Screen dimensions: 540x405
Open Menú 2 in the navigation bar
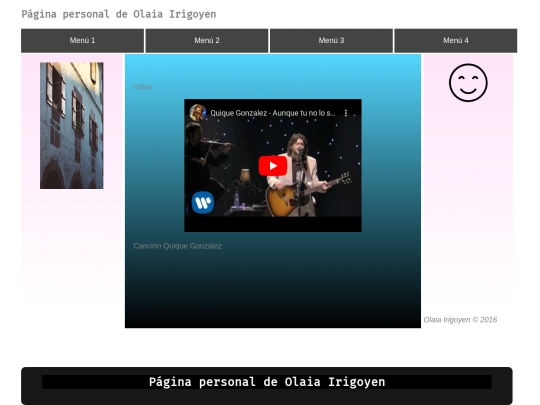click(207, 41)
